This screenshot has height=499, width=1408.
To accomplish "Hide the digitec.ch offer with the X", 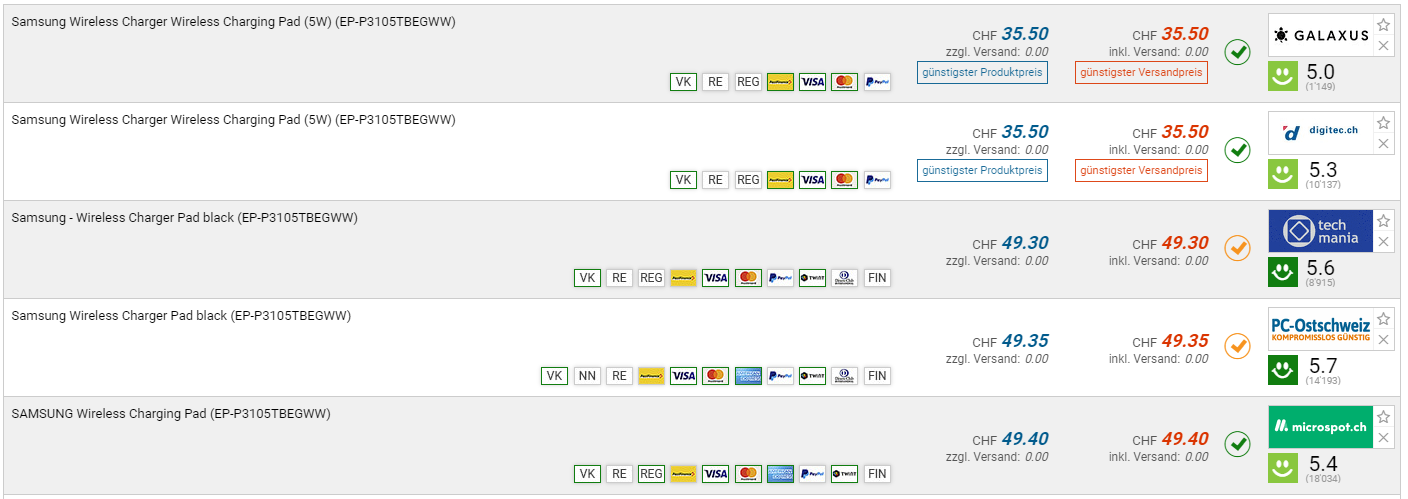I will [x=1383, y=144].
